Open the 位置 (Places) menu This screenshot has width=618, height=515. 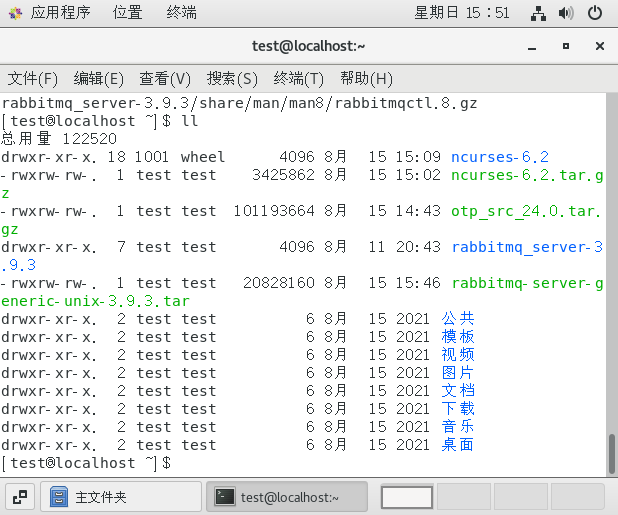pyautogui.click(x=127, y=13)
